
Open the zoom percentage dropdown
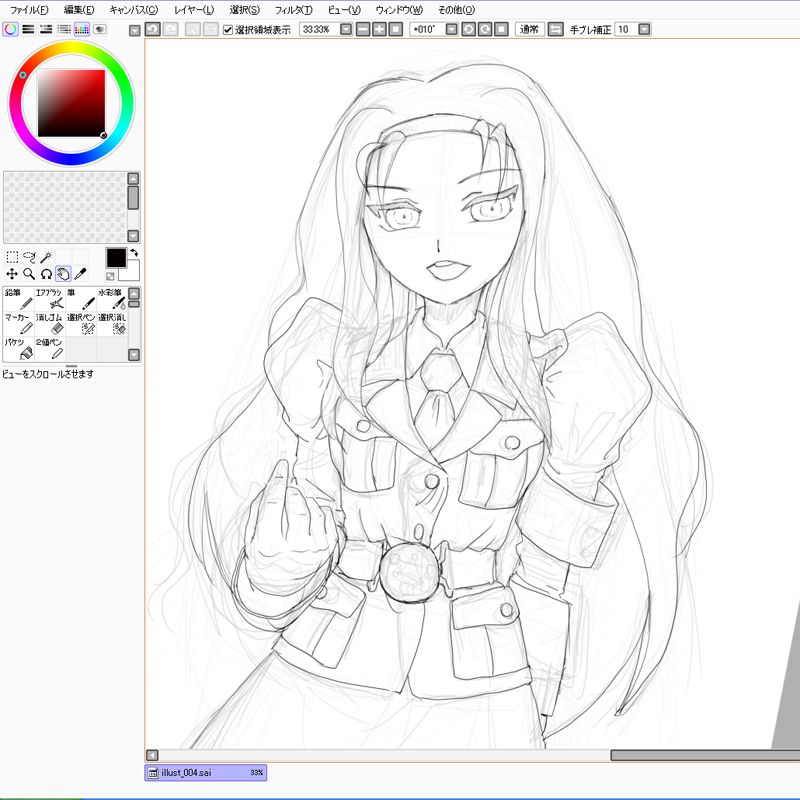[x=346, y=30]
